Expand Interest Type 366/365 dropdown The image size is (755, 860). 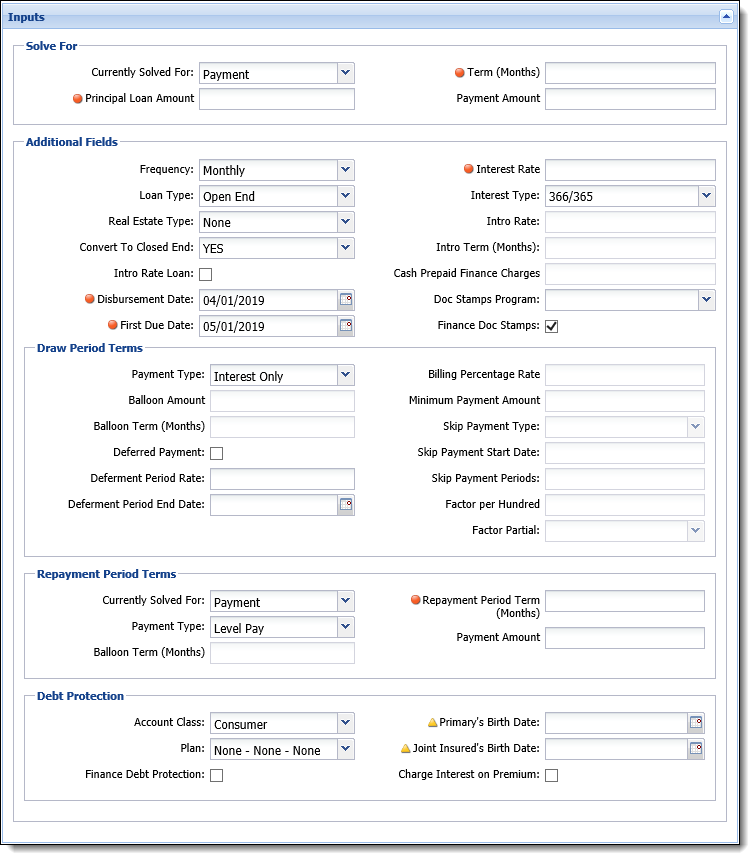(707, 196)
